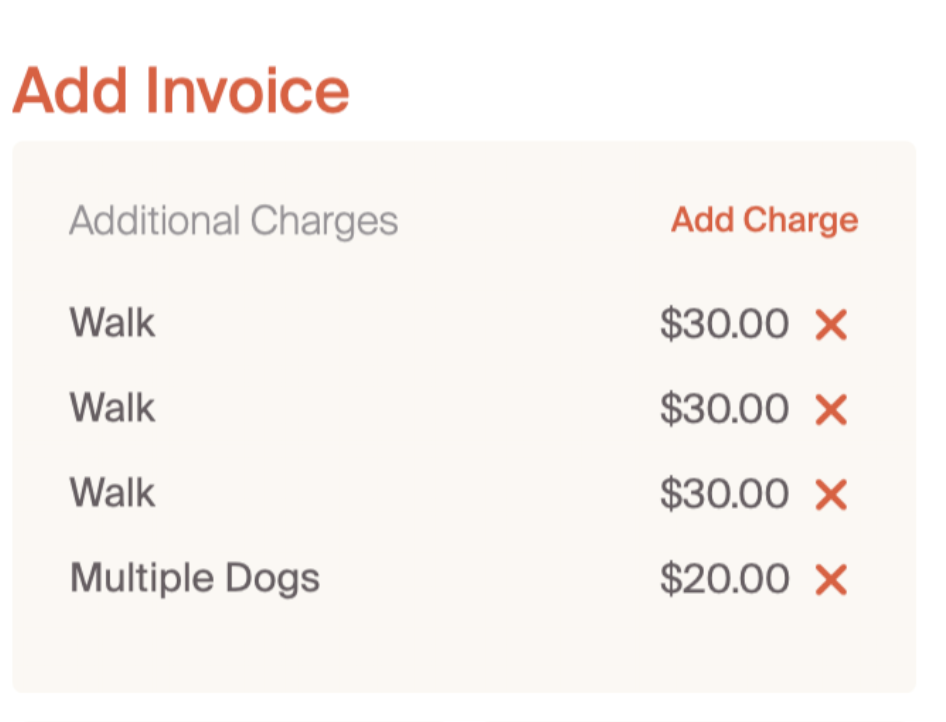Viewport: 946px width, 722px height.
Task: Select the second Walk charge label
Action: pyautogui.click(x=112, y=409)
